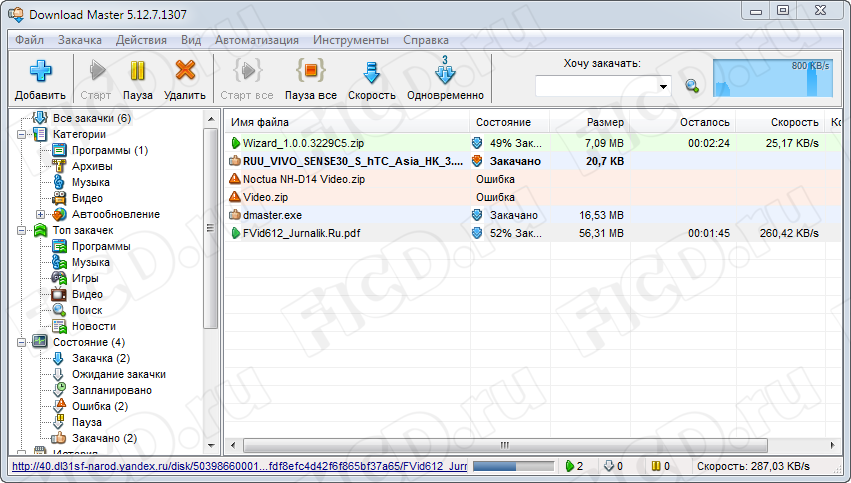This screenshot has height=483, width=851.
Task: Select Все закачки (6) in the tree
Action: (92, 118)
